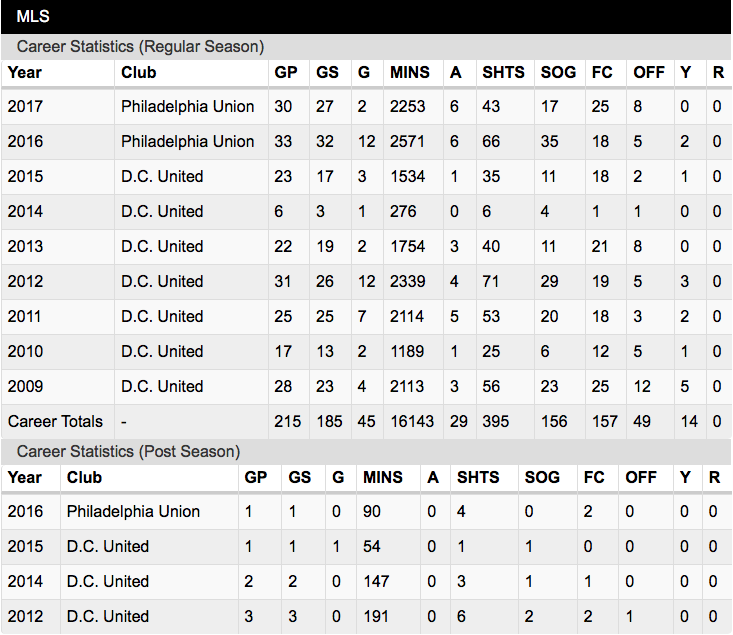733x635 pixels.
Task: Select Philadelphia Union in the 2016 post season row
Action: pyautogui.click(x=133, y=512)
